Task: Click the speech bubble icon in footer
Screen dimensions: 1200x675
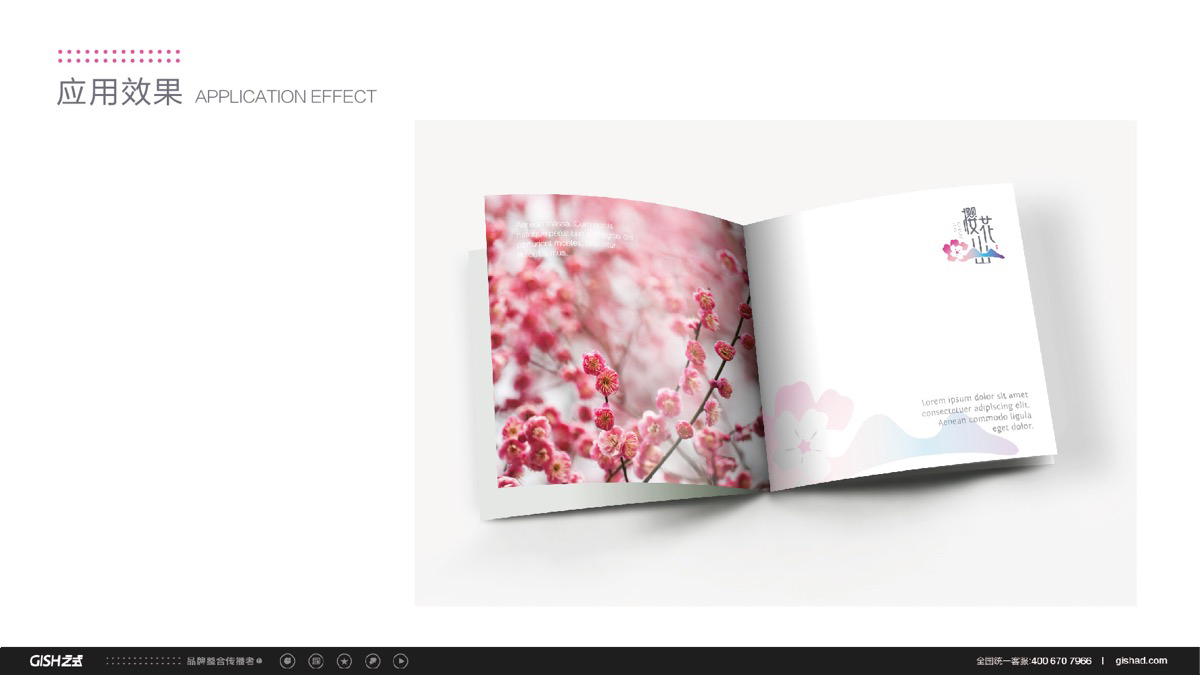Action: point(372,661)
